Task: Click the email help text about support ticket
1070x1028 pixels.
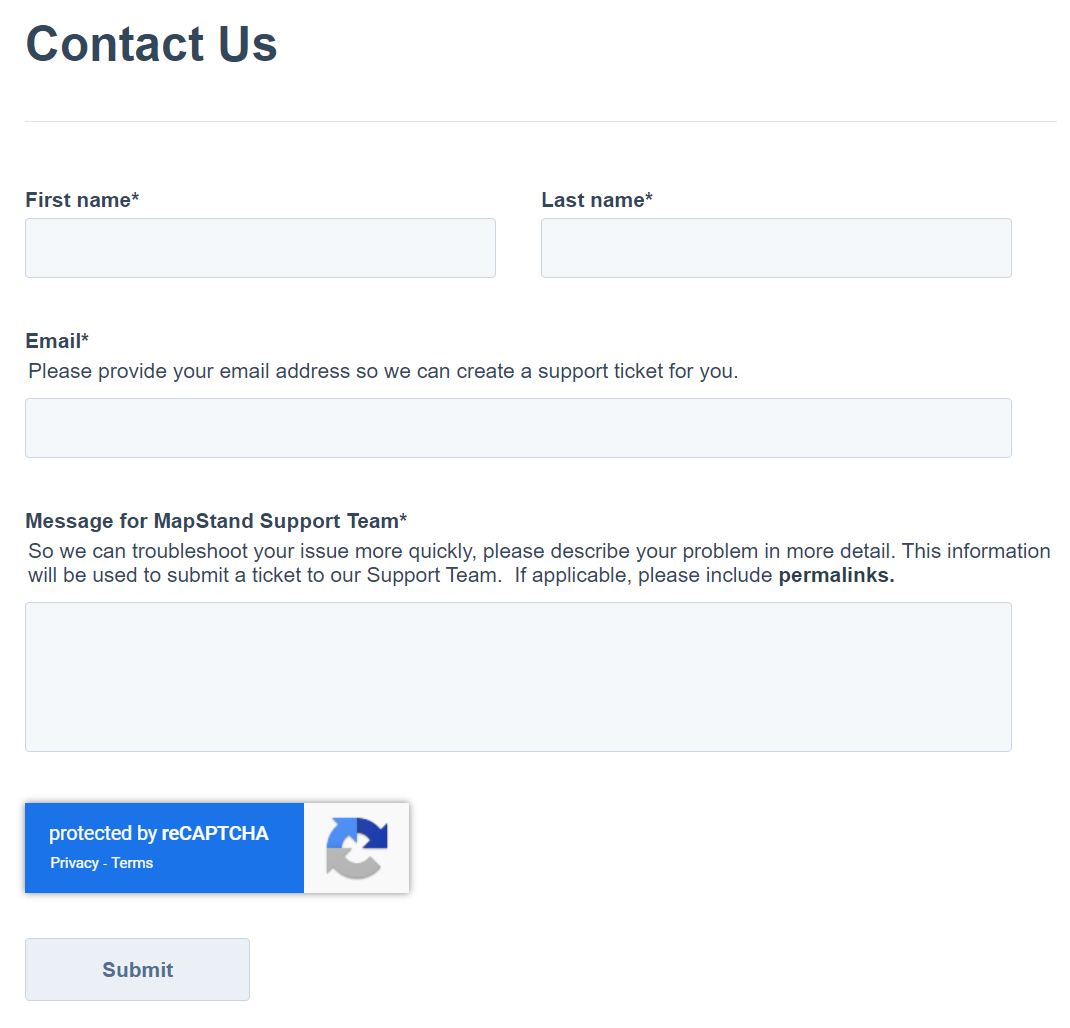Action: click(x=383, y=371)
